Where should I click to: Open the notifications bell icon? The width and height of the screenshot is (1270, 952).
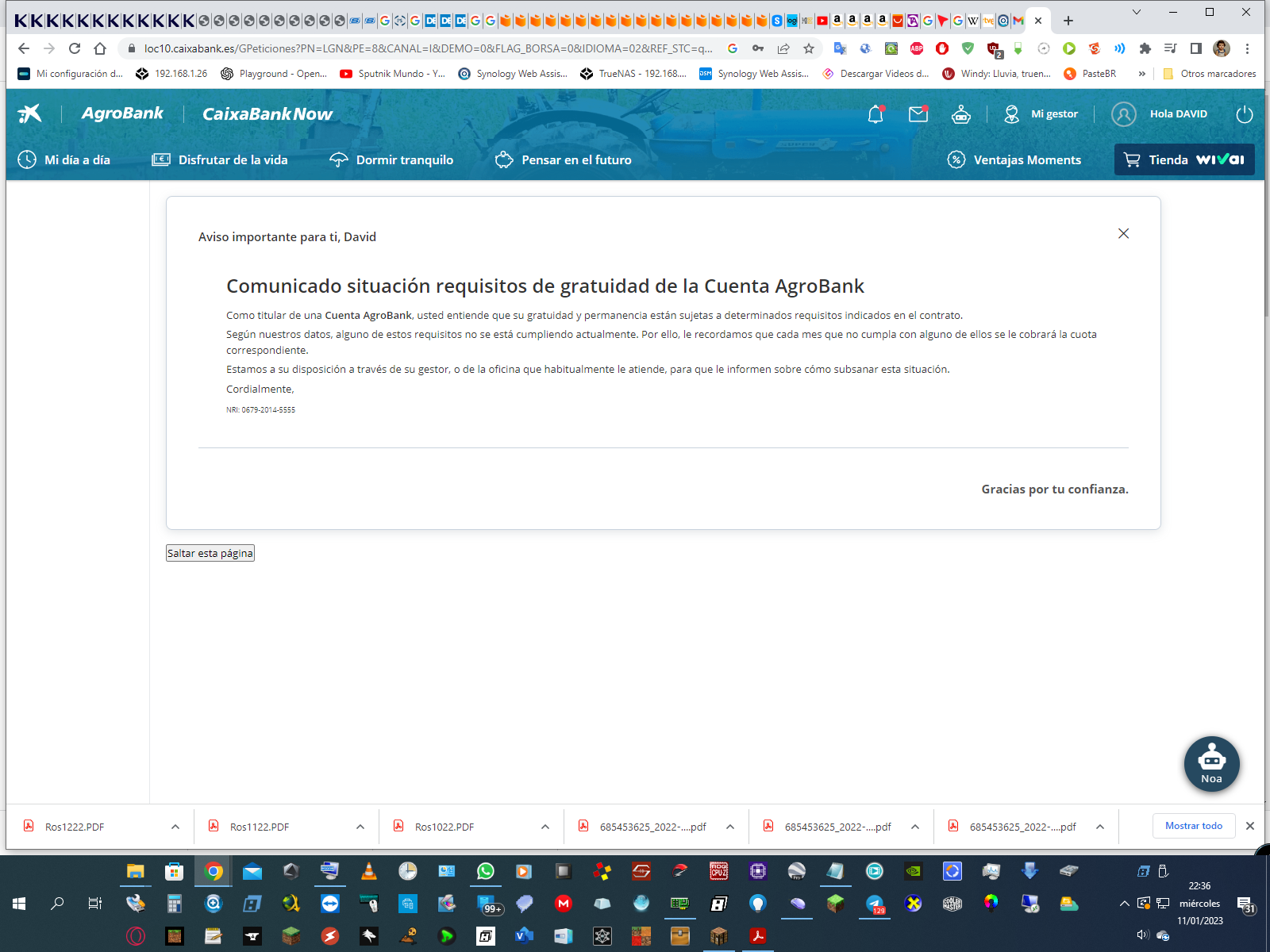(876, 114)
